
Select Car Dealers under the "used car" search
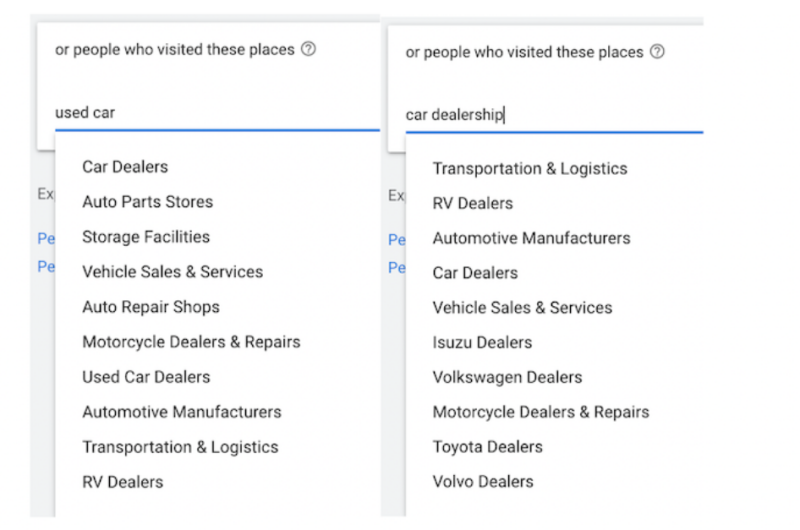125,167
